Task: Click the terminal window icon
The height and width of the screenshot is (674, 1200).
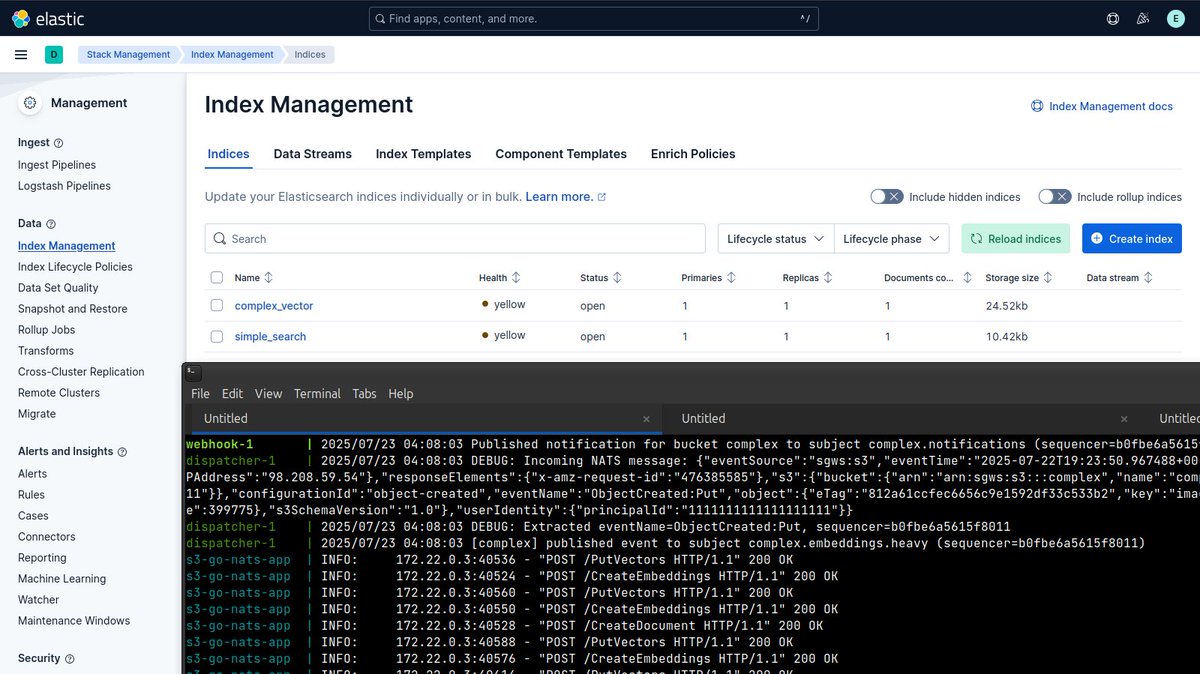Action: [194, 372]
